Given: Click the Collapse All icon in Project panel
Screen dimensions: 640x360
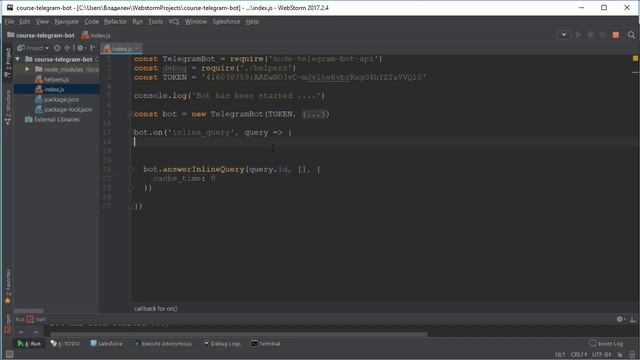Looking at the screenshot, I should tap(67, 48).
